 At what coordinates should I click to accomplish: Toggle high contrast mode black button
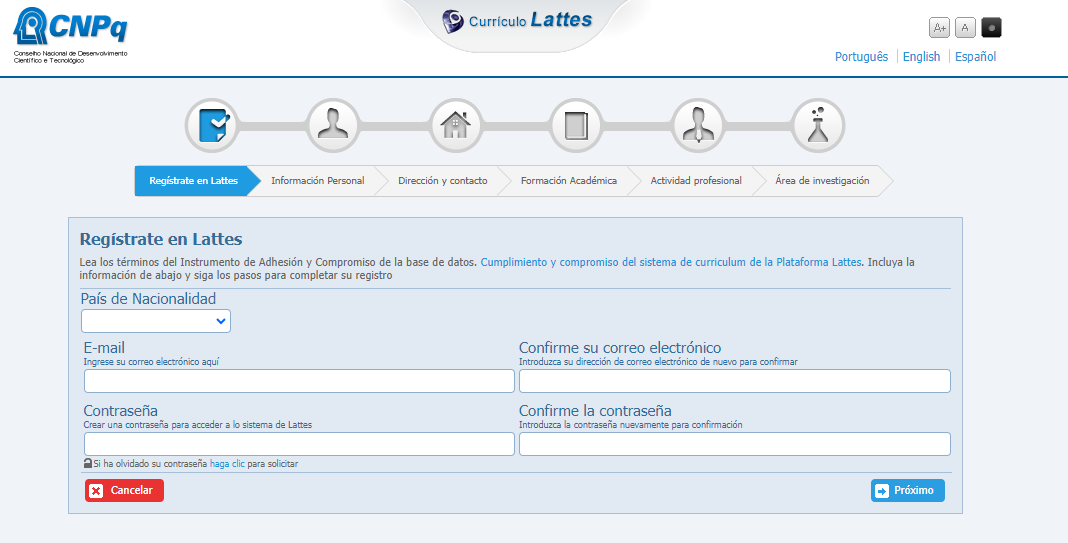pos(991,27)
